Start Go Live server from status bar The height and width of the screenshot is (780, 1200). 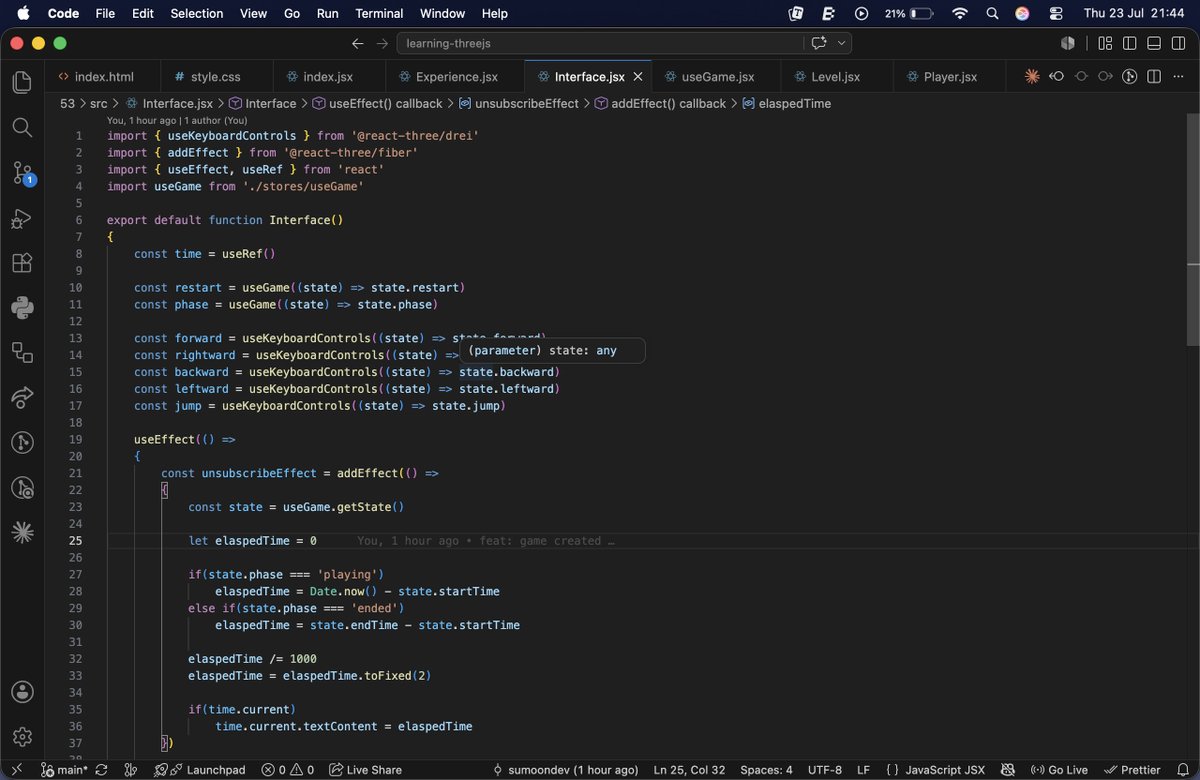pyautogui.click(x=1058, y=770)
